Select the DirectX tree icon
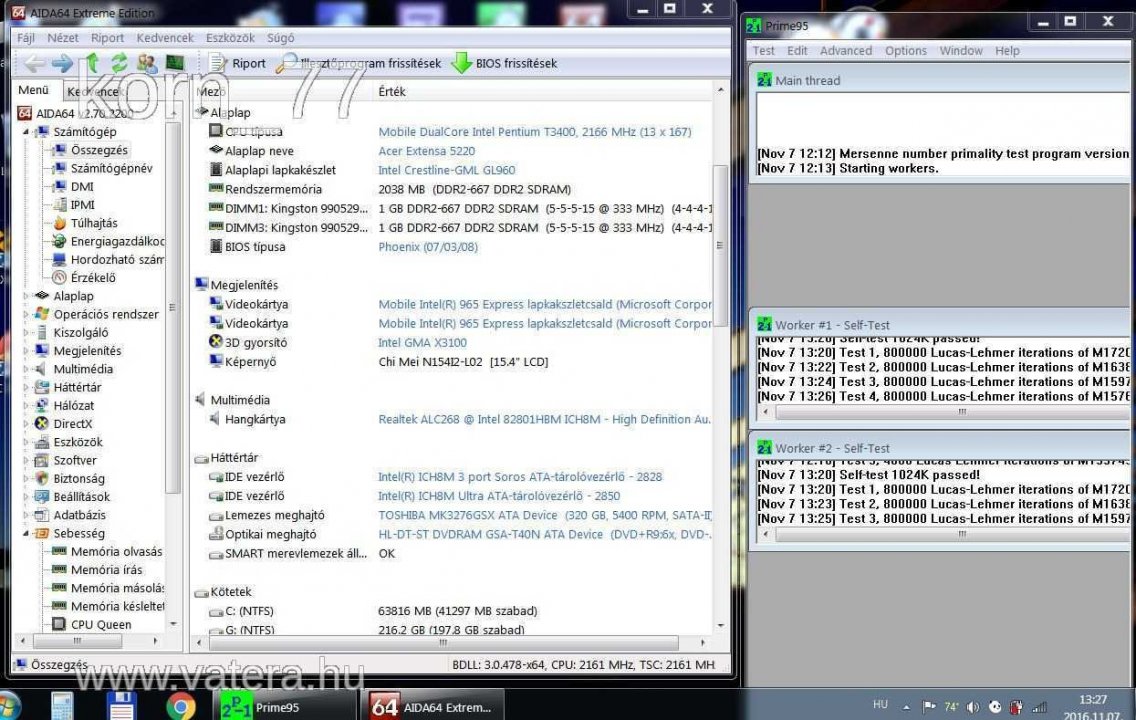The width and height of the screenshot is (1136, 720). (x=42, y=424)
